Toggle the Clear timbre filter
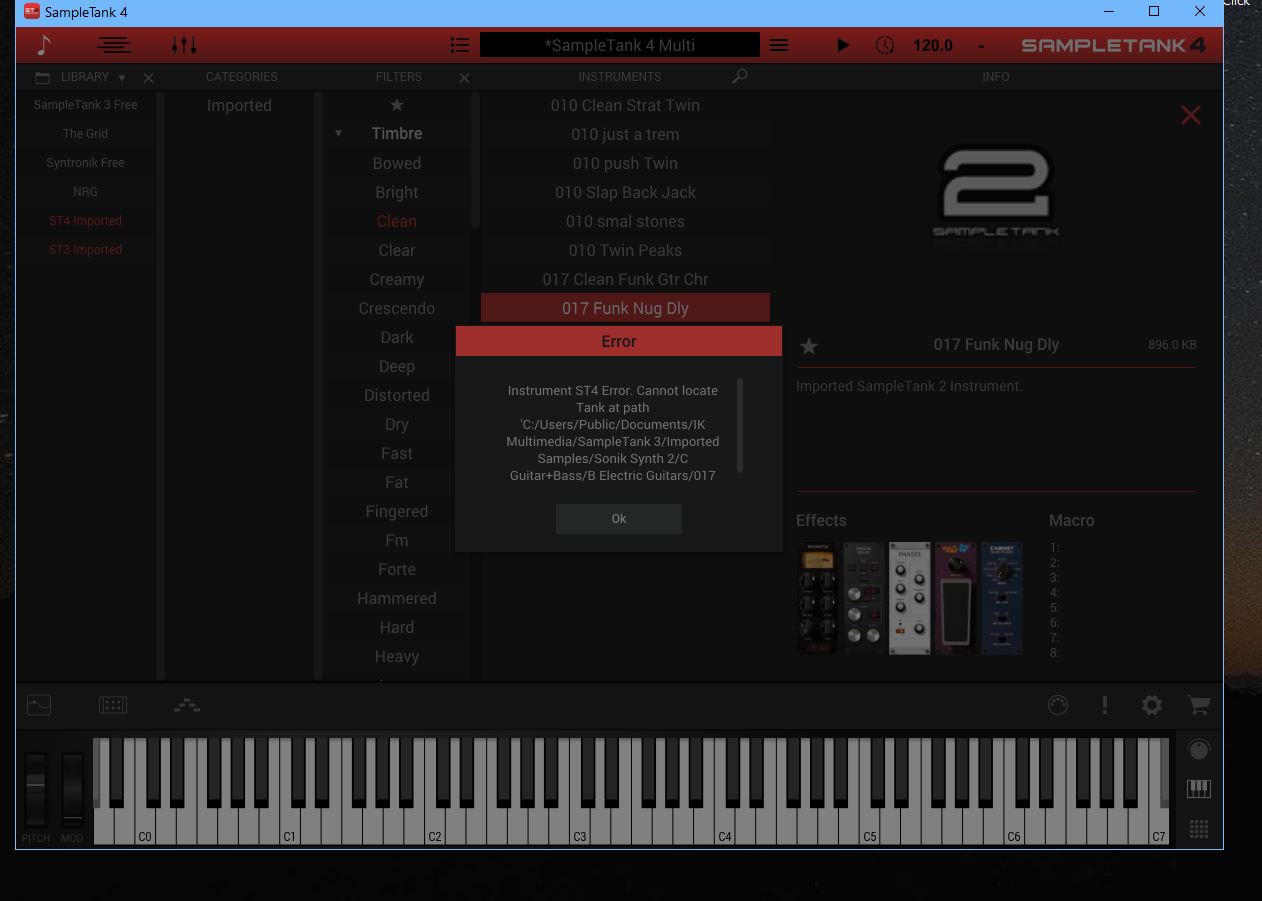This screenshot has height=901, width=1262. click(x=397, y=250)
